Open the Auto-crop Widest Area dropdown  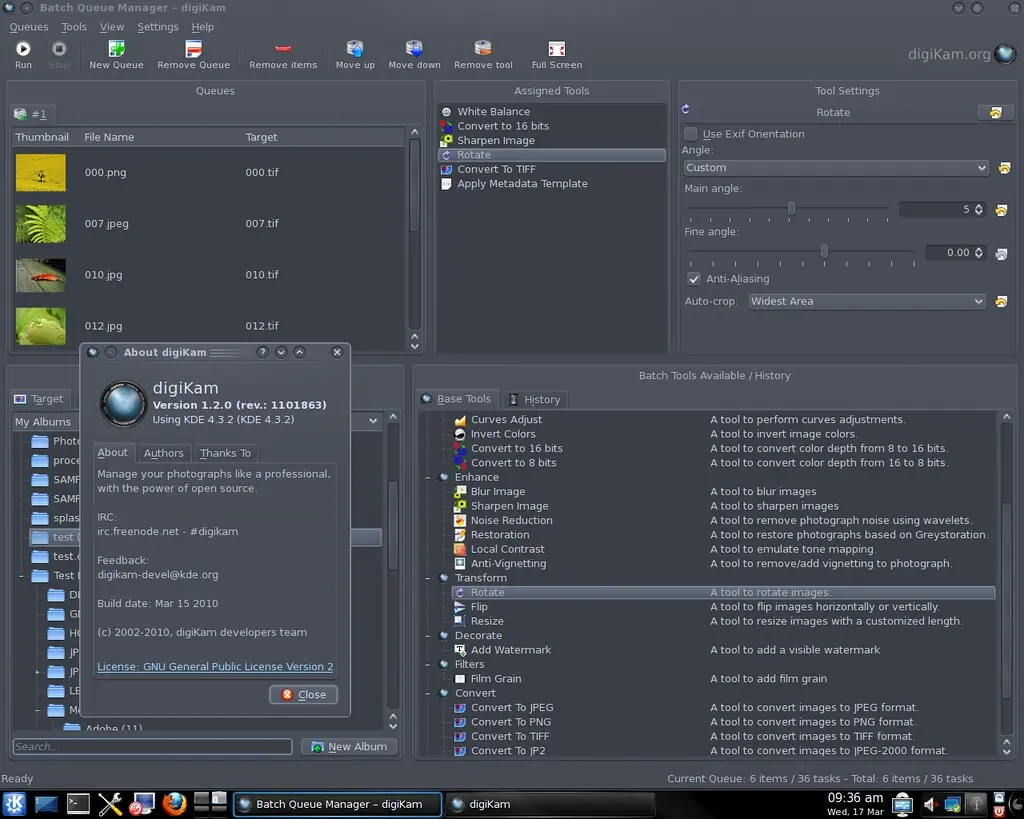[x=867, y=301]
